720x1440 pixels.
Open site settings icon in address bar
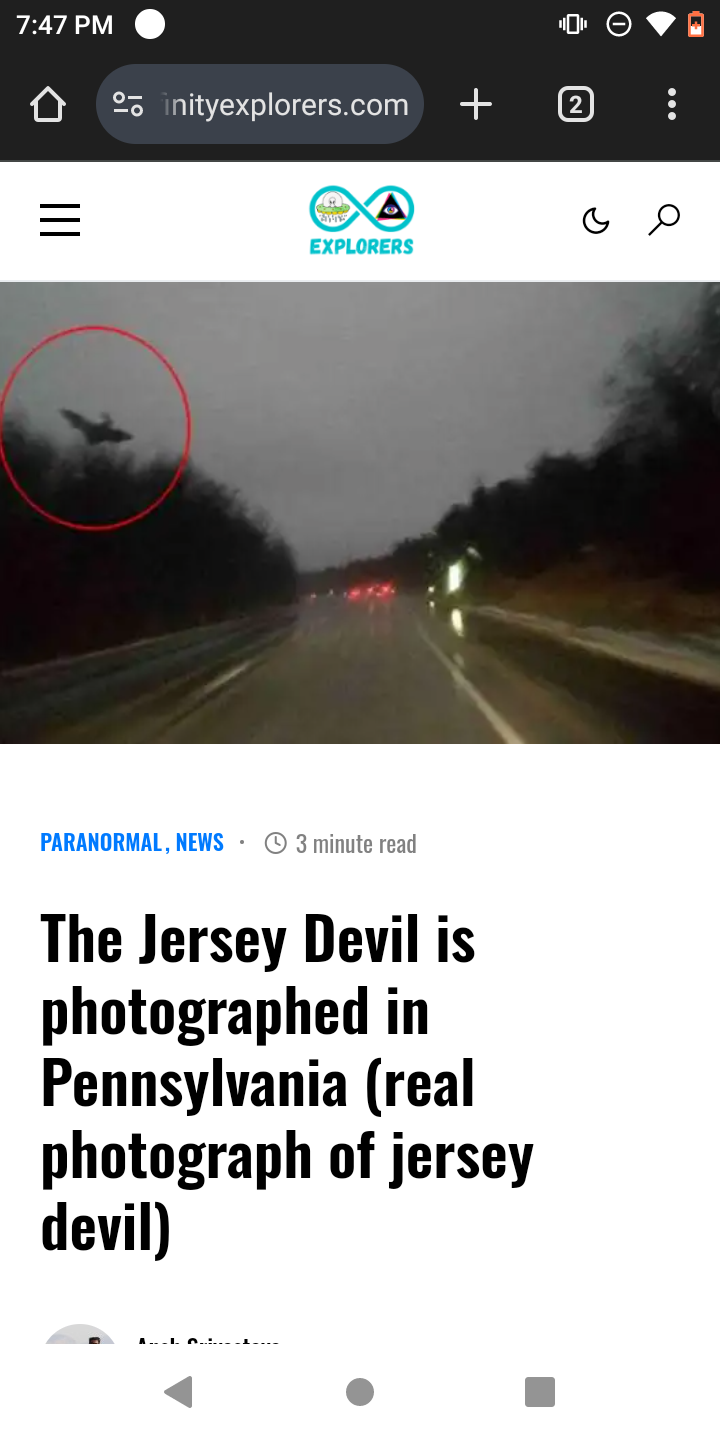coord(128,104)
